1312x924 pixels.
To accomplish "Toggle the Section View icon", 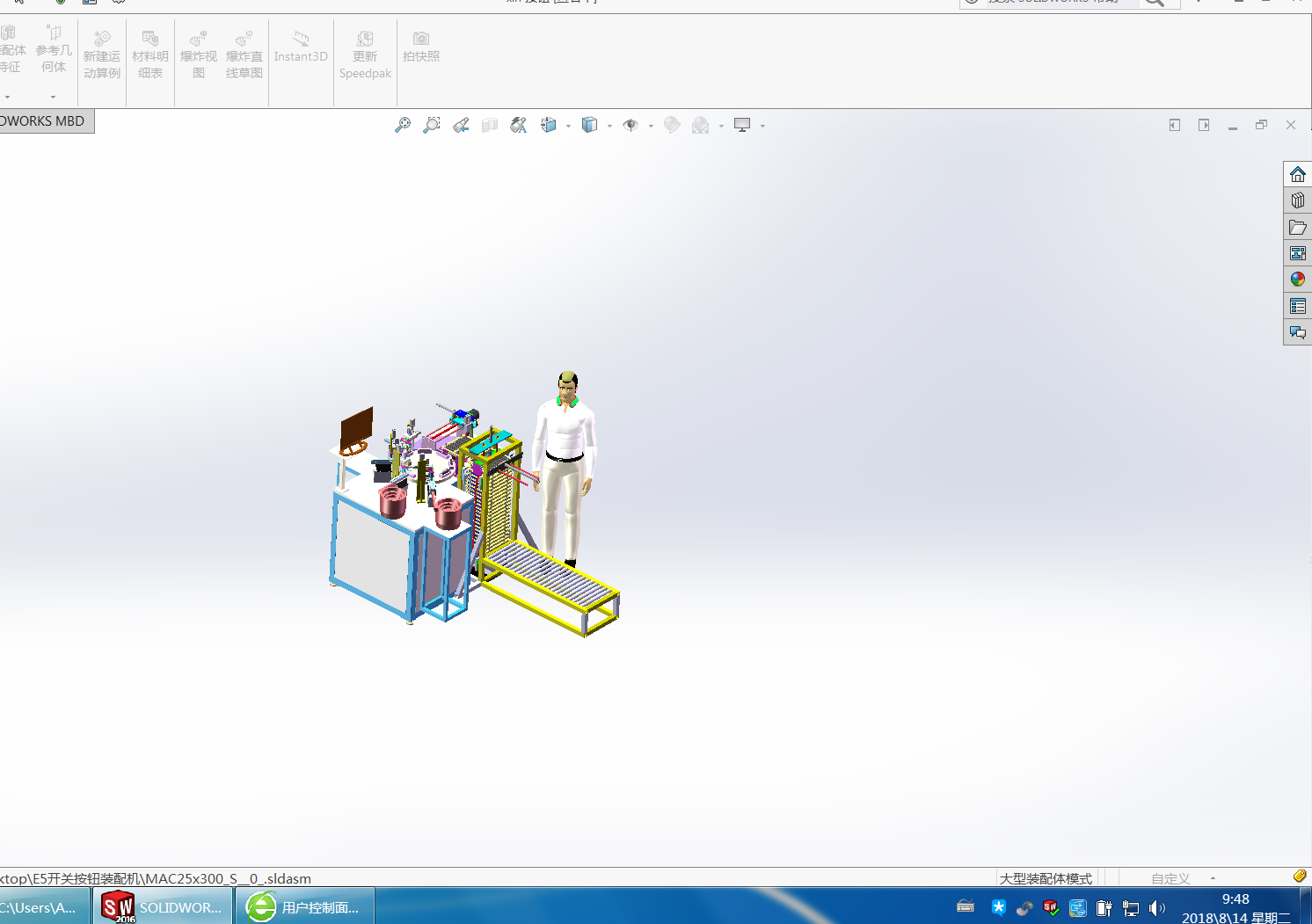I will tap(490, 126).
